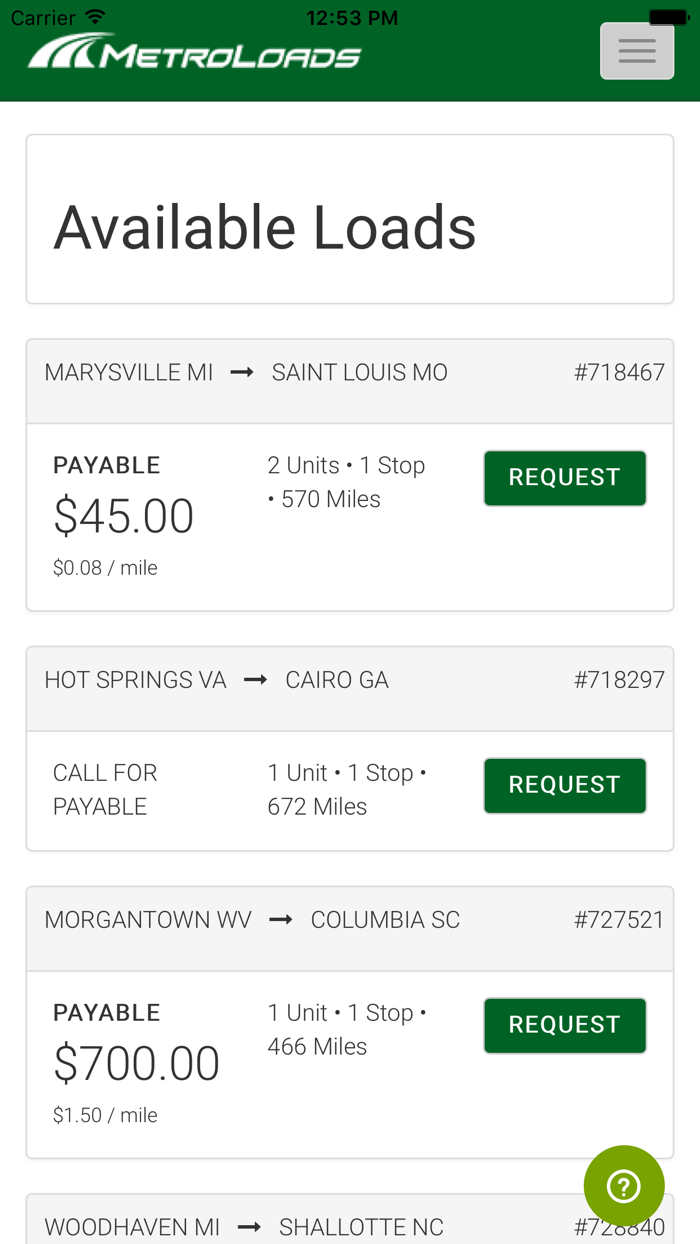Viewport: 700px width, 1244px height.
Task: Select the Morgantown WV load header
Action: pyautogui.click(x=350, y=919)
